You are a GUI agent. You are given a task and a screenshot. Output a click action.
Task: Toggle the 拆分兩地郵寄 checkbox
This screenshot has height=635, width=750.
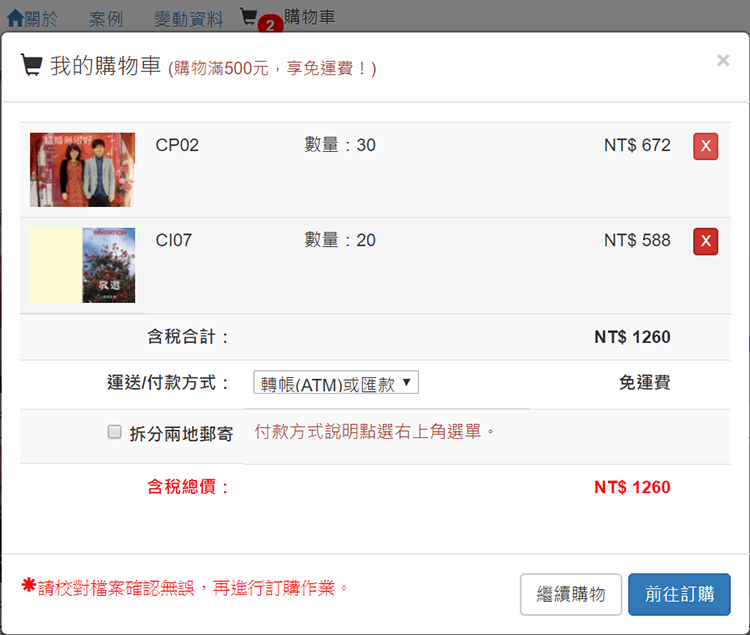click(x=115, y=433)
